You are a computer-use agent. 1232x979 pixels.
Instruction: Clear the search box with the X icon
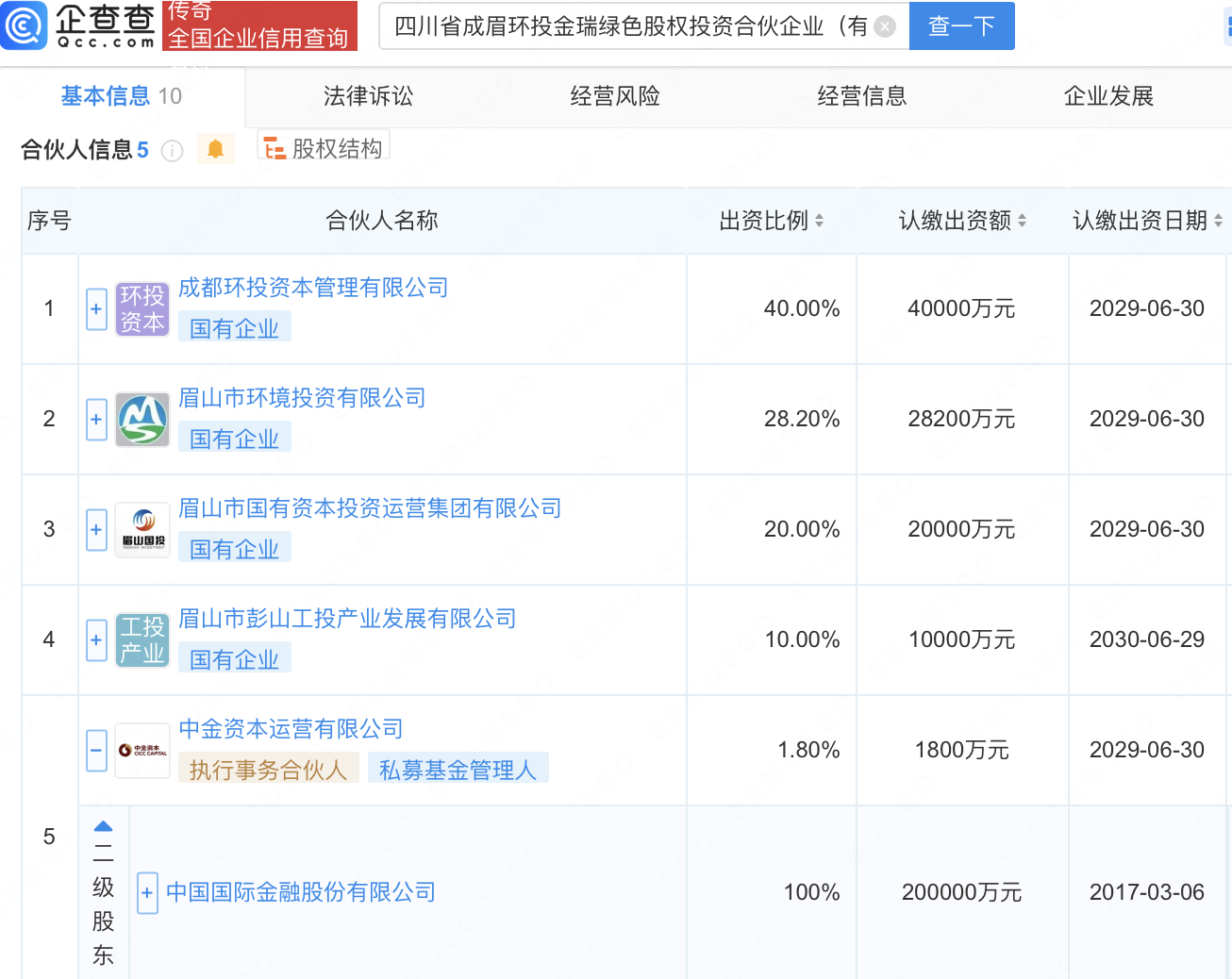coord(885,26)
